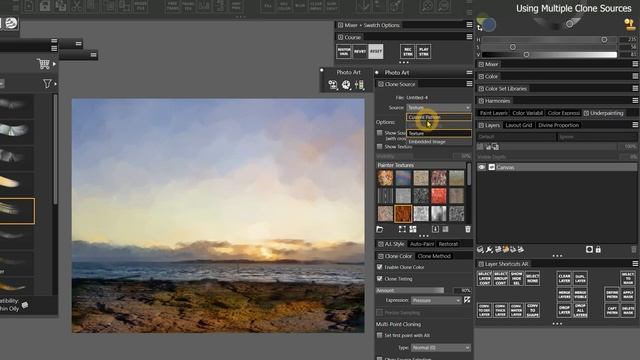Choose Embedded Image from source list
The width and height of the screenshot is (640, 360).
[x=439, y=142]
